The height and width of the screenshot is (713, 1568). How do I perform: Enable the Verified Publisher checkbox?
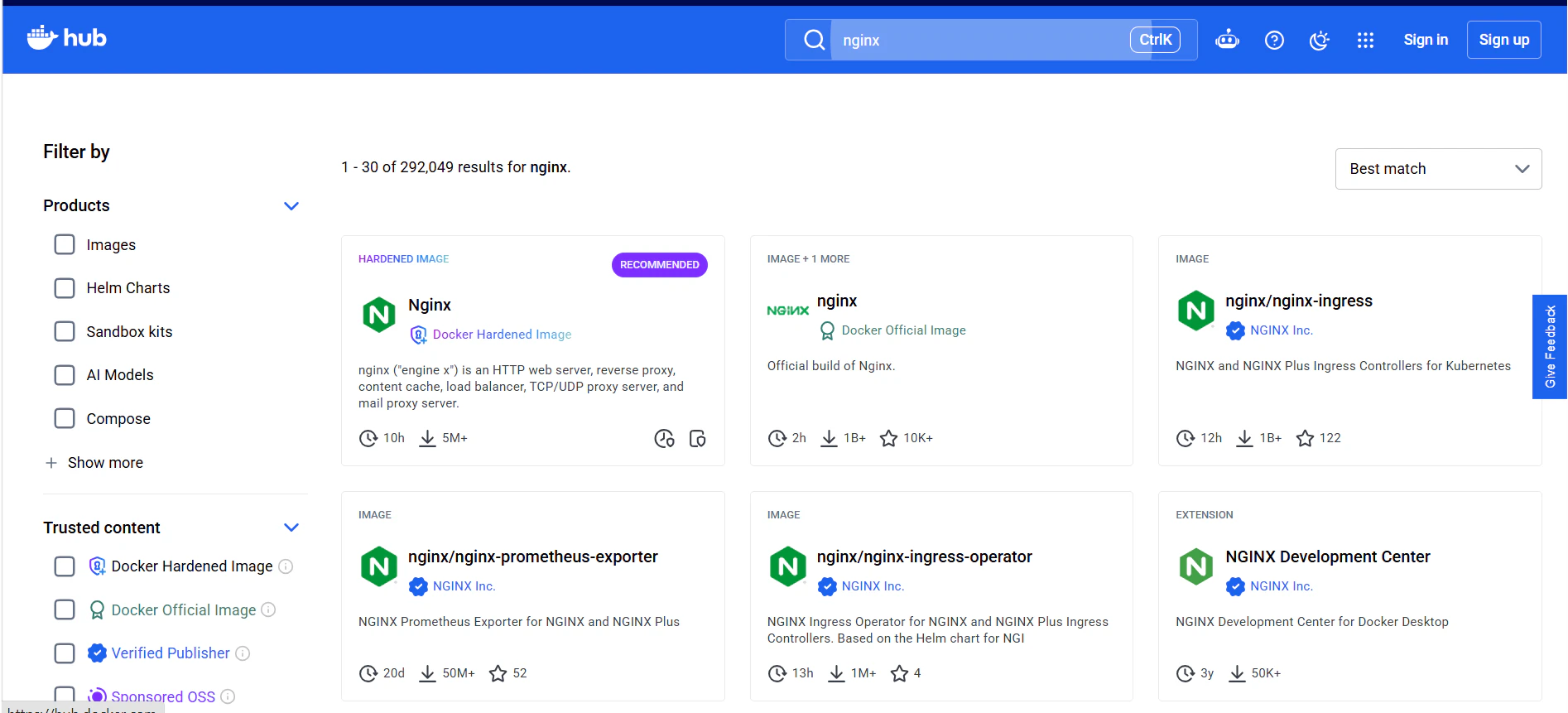(65, 653)
